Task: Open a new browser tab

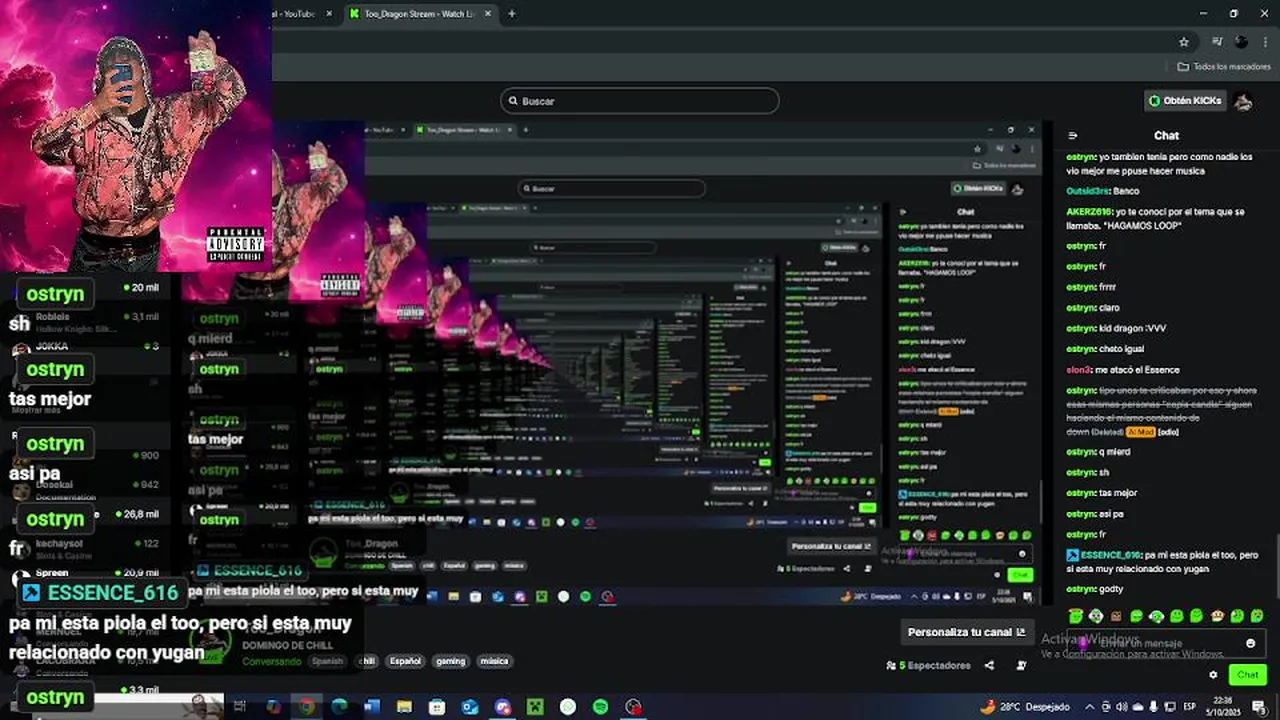Action: [512, 14]
